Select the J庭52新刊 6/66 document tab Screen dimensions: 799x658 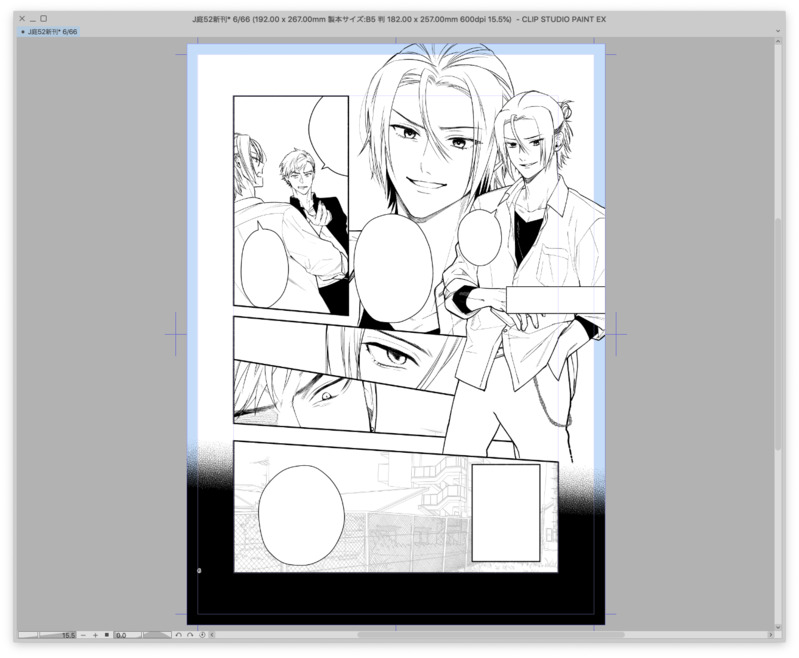[x=49, y=32]
